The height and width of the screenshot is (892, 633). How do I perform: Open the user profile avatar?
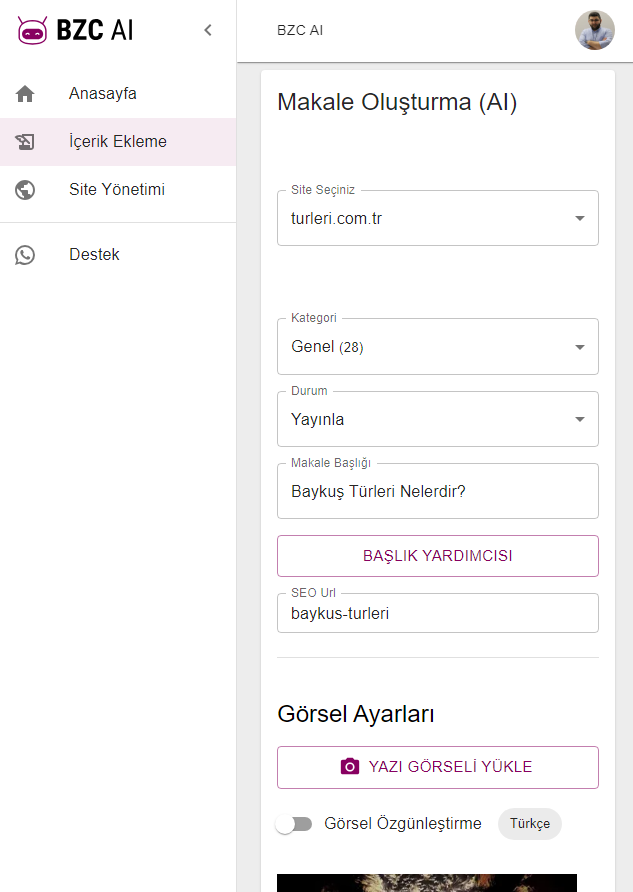(x=594, y=30)
